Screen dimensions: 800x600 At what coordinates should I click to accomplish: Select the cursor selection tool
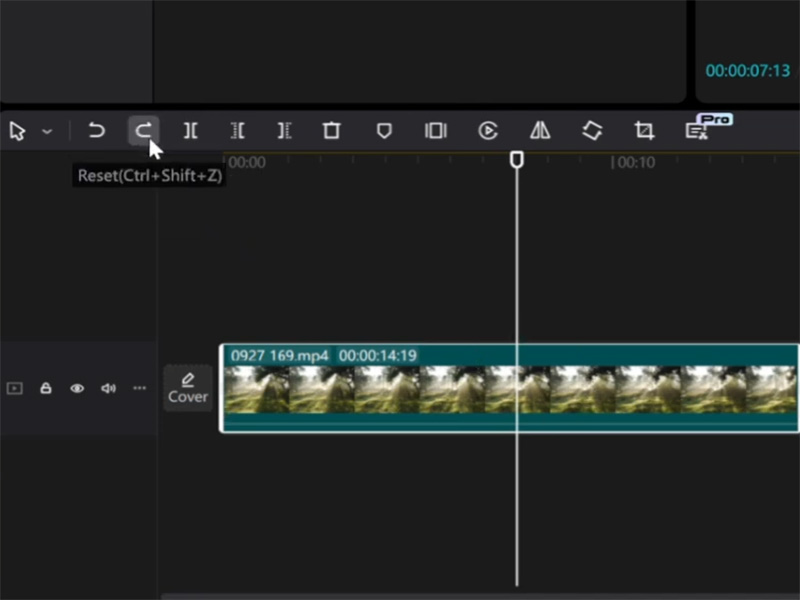pos(15,131)
